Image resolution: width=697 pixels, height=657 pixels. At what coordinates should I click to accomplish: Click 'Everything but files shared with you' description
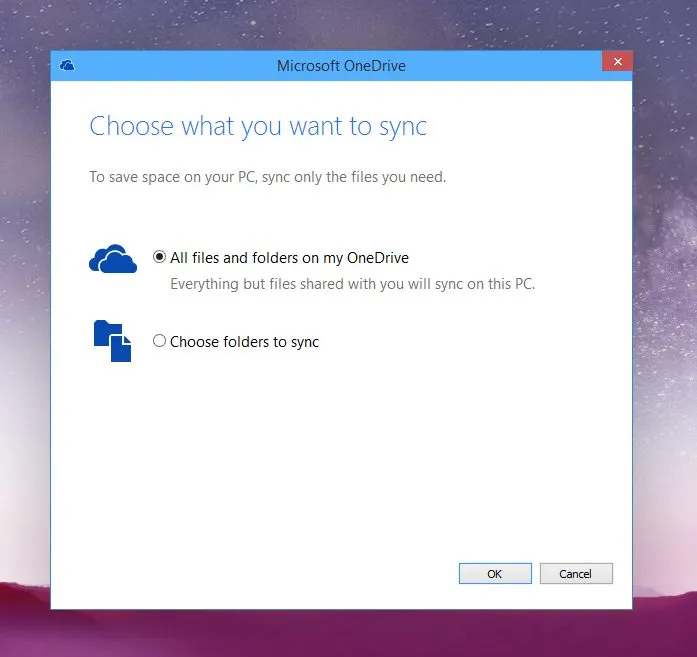click(x=353, y=284)
